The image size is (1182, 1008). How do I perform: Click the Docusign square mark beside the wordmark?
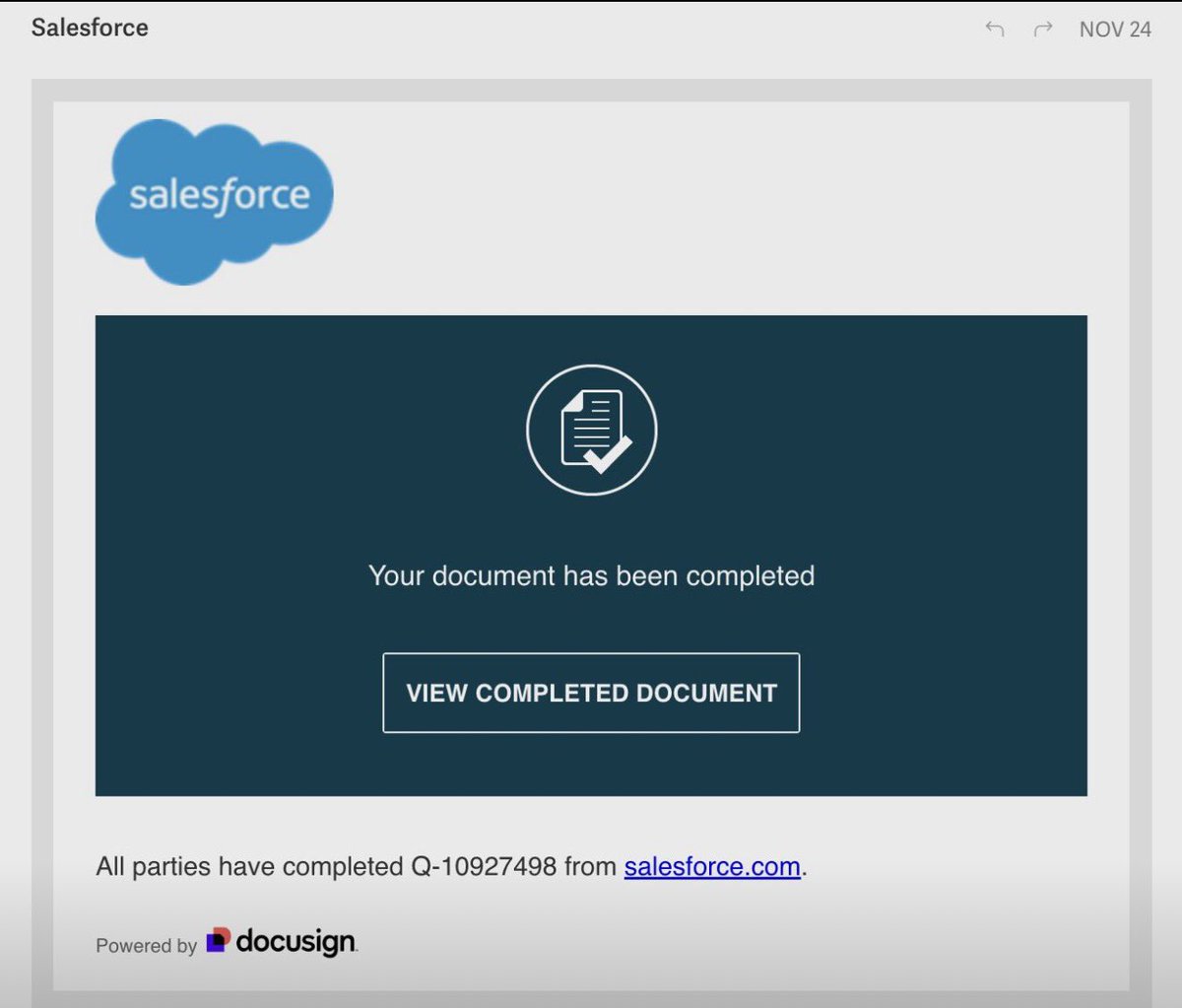(219, 942)
